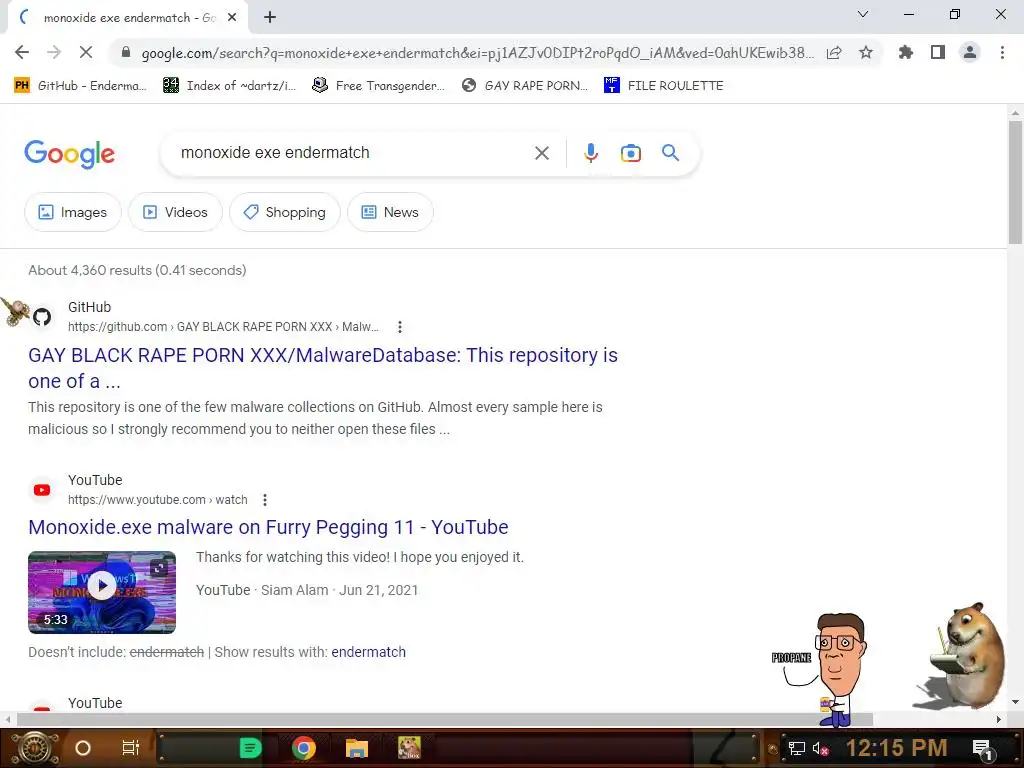Click the address bar URL
Image resolution: width=1024 pixels, height=768 pixels.
pyautogui.click(x=477, y=53)
